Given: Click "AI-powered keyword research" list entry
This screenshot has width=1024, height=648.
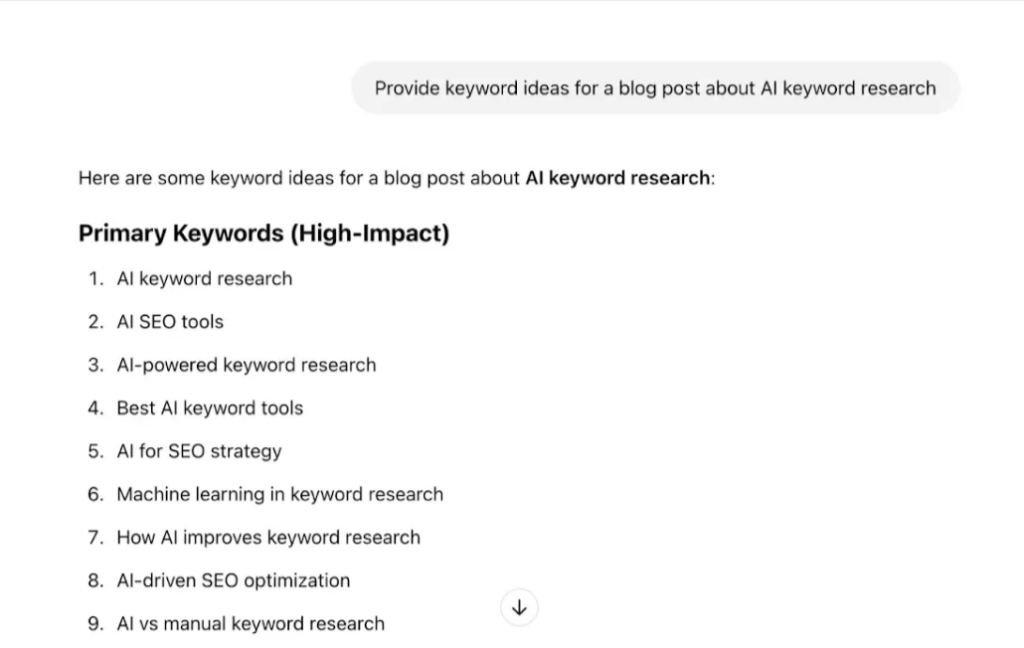Looking at the screenshot, I should 246,365.
